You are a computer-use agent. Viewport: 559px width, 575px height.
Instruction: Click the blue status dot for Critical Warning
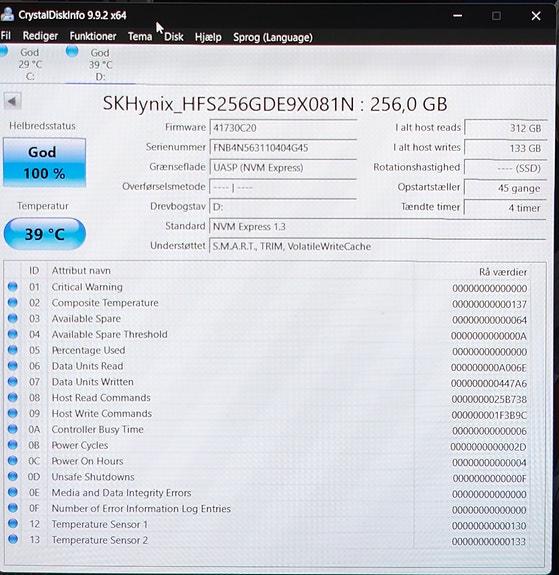point(12,286)
